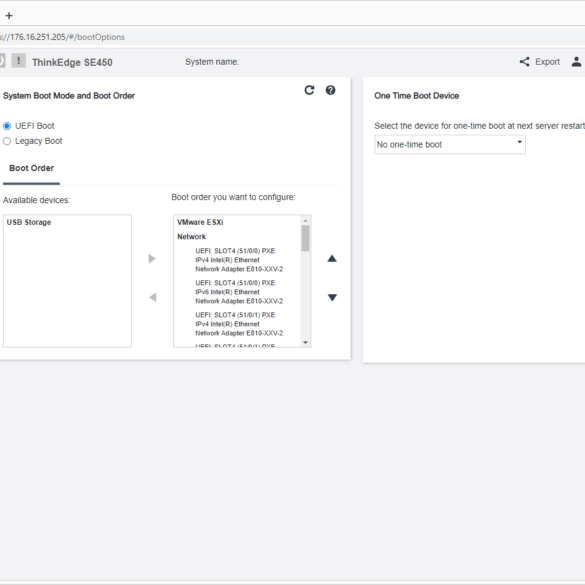Open the user account icon
The width and height of the screenshot is (585, 585).
pyautogui.click(x=576, y=62)
